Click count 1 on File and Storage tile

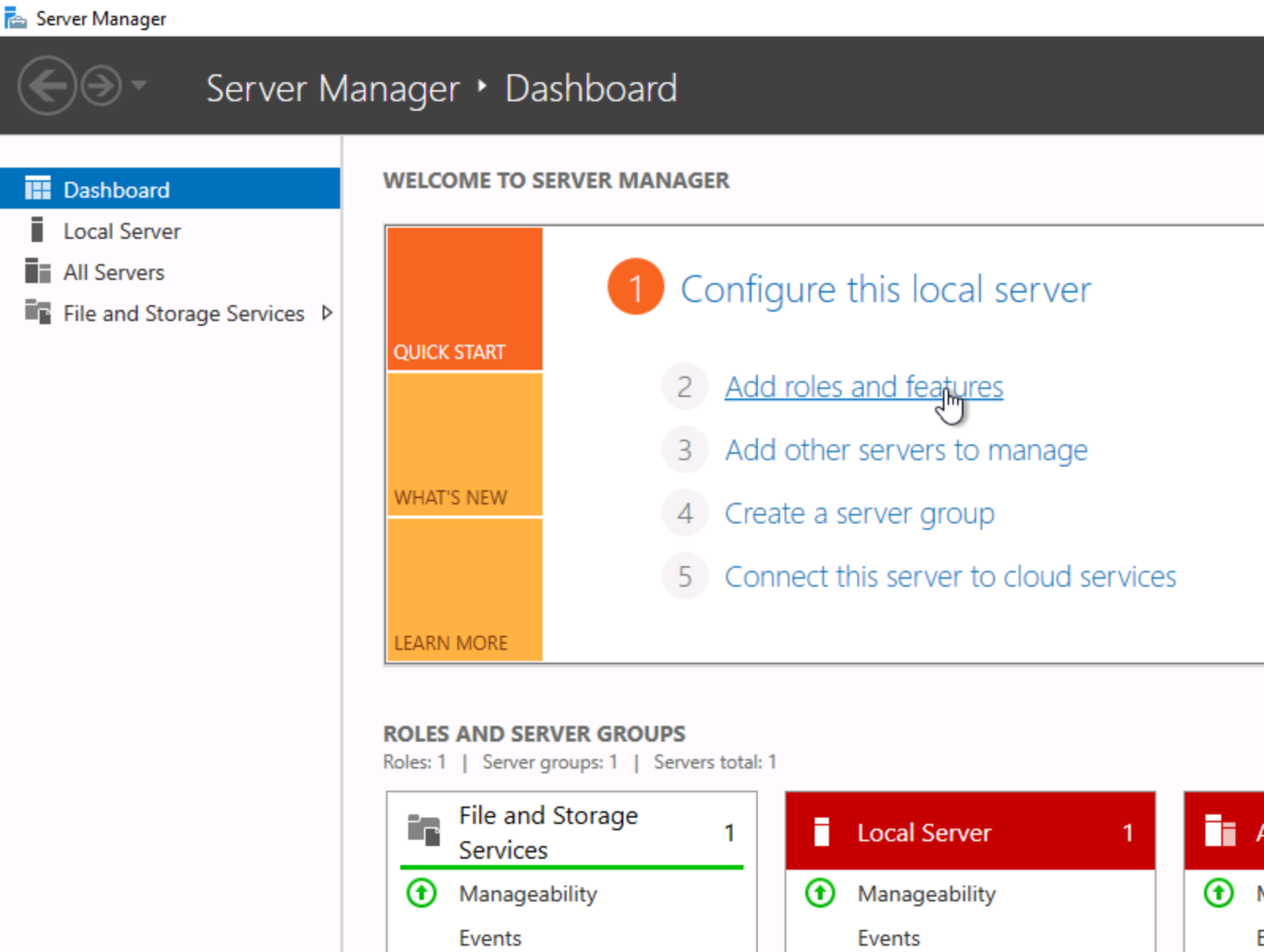729,833
